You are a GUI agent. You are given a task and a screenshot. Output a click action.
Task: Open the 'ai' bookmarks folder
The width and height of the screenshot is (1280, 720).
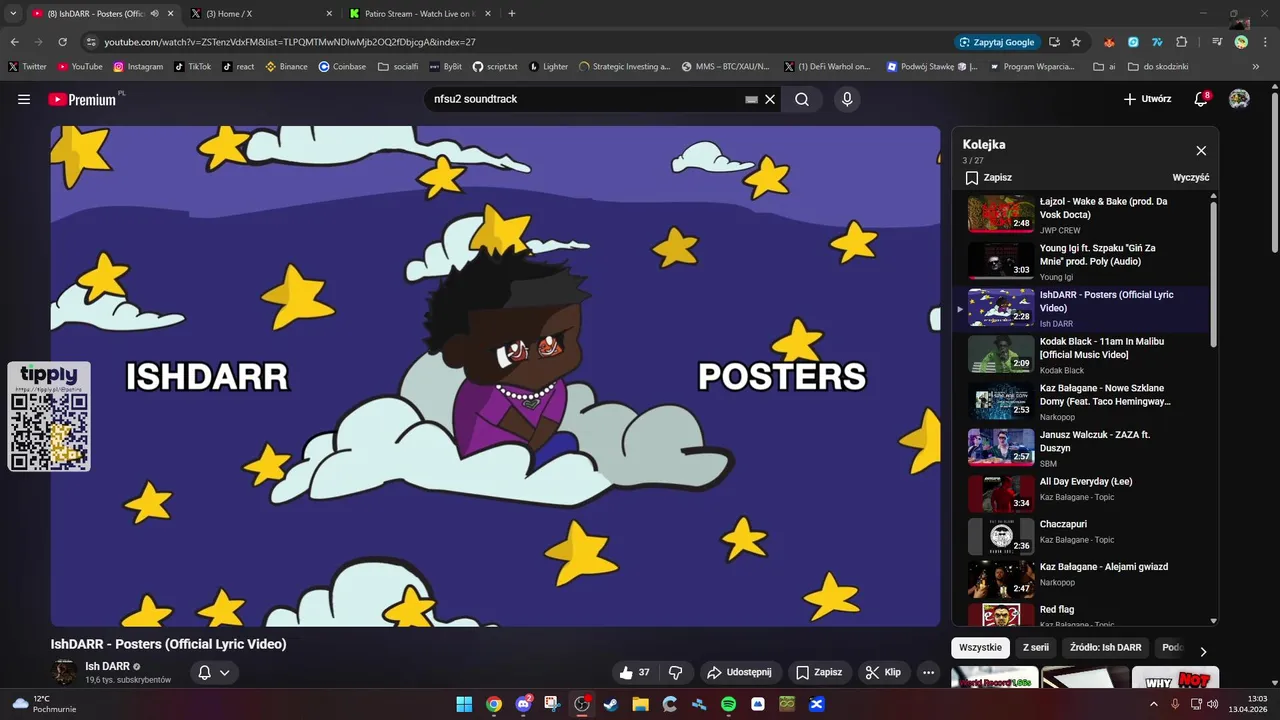pos(1105,67)
